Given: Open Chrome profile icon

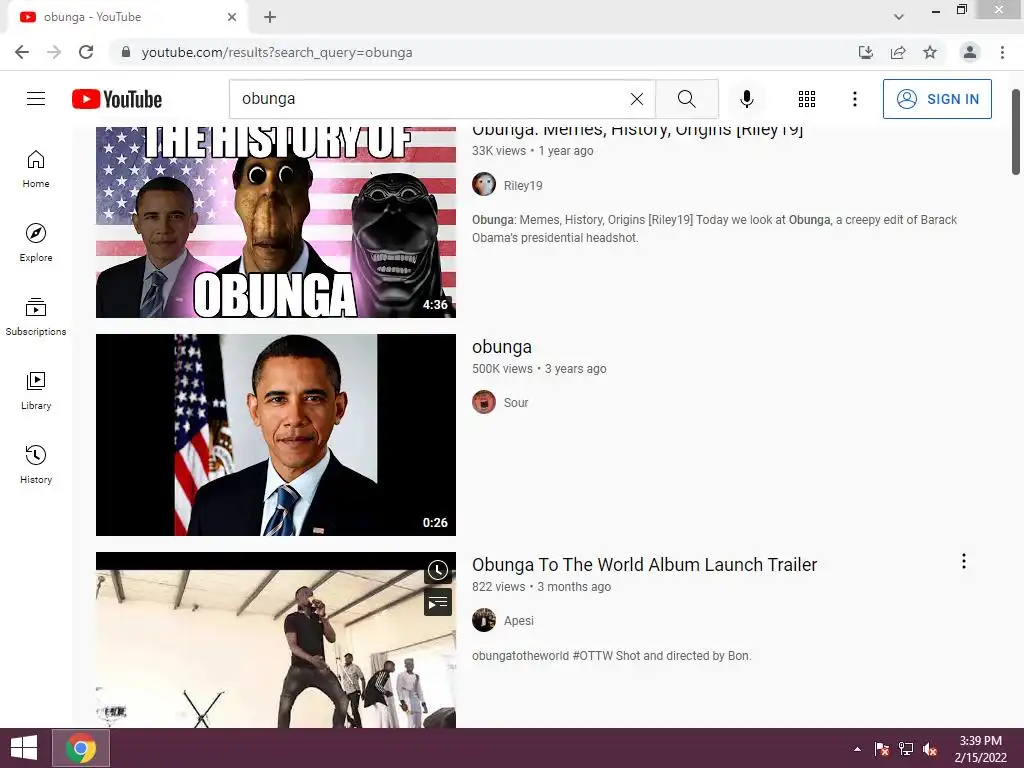Looking at the screenshot, I should tap(970, 52).
